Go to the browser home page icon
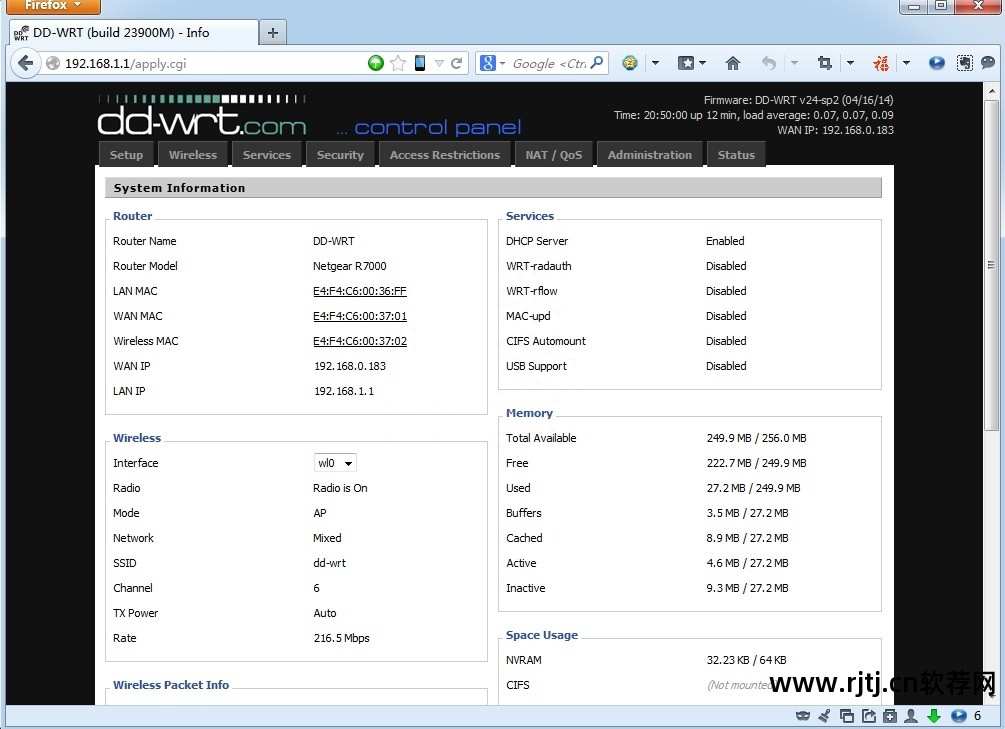This screenshot has width=1005, height=729. pos(733,63)
